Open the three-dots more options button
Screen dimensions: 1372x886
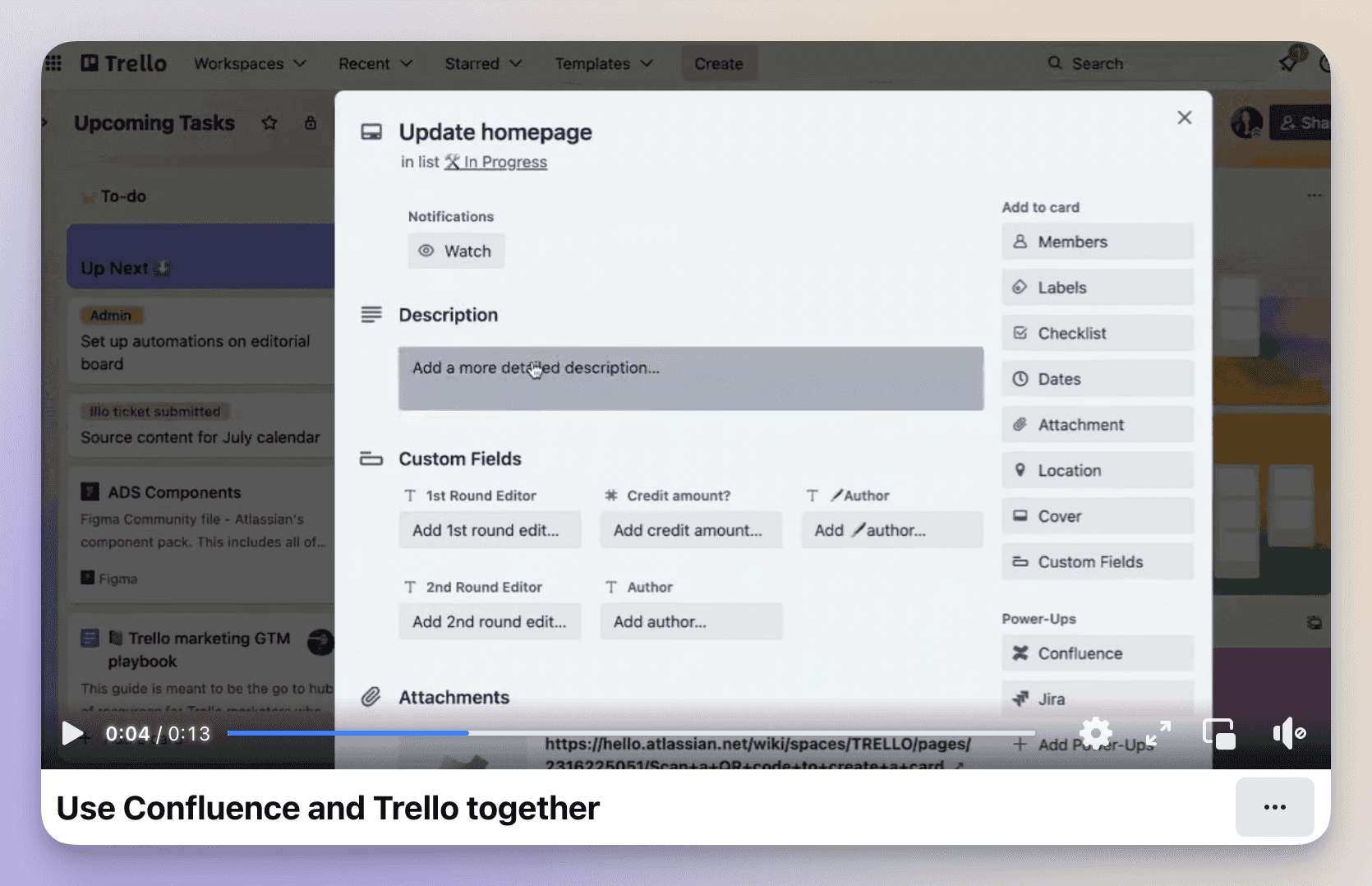[1274, 807]
